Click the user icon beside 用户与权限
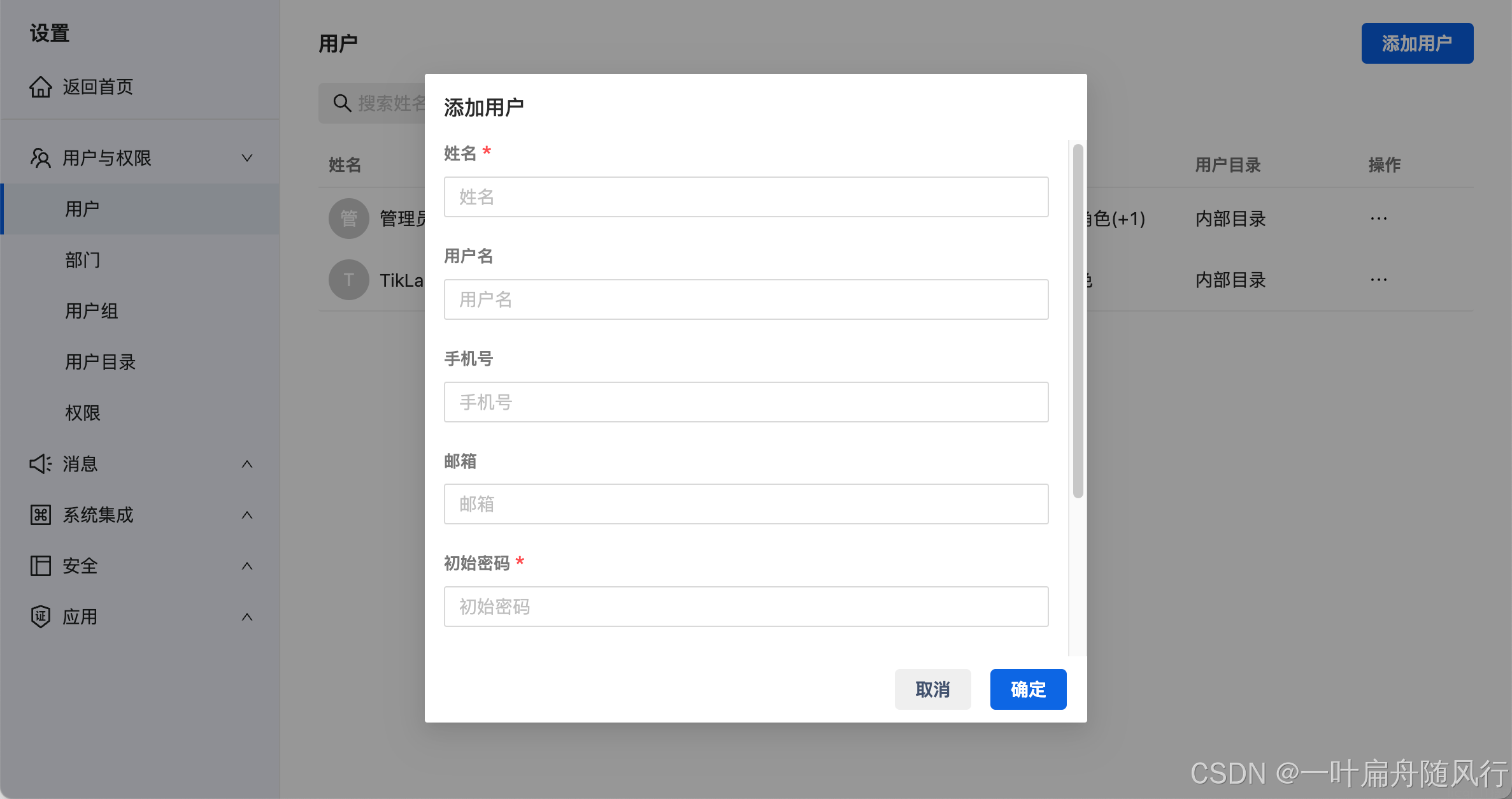The image size is (1512, 799). click(41, 158)
